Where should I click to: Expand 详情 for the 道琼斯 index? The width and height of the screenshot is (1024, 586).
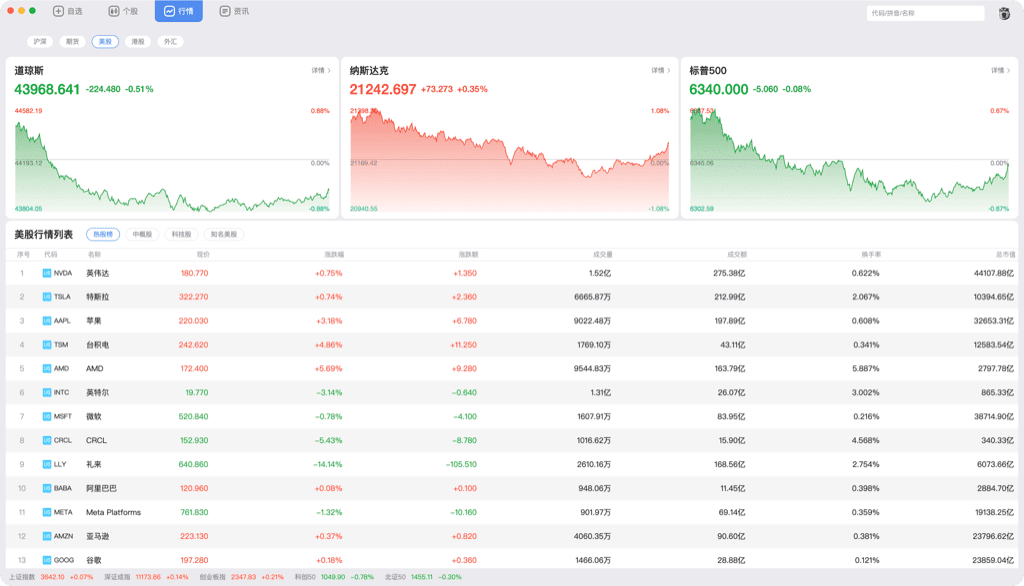pos(321,71)
